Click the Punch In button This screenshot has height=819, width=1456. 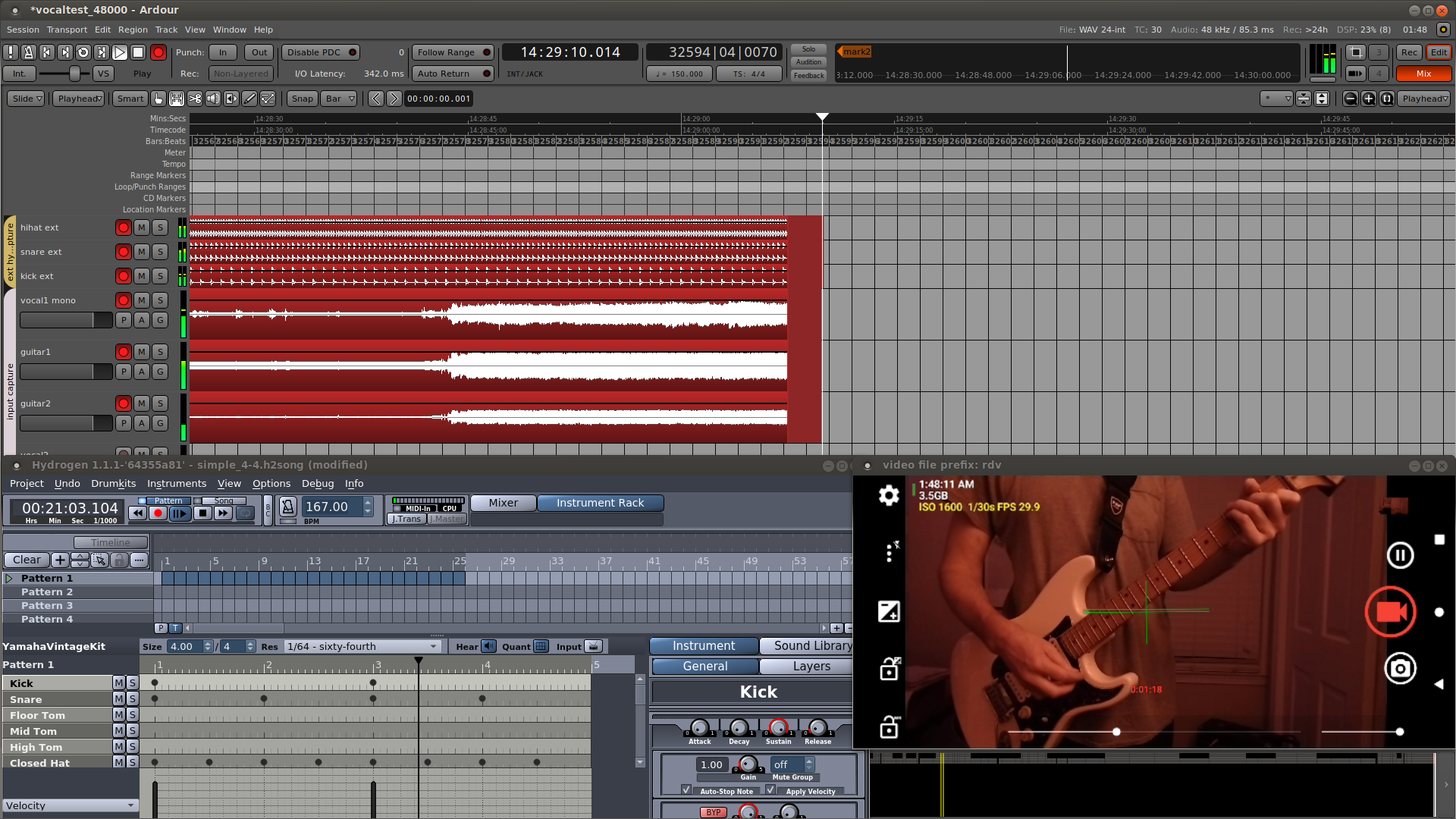click(x=223, y=52)
